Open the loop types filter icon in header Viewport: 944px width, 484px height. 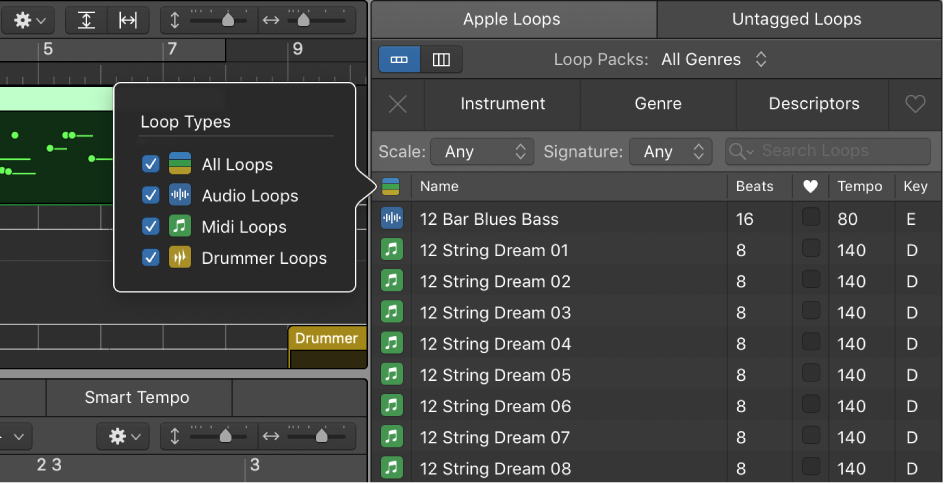391,187
